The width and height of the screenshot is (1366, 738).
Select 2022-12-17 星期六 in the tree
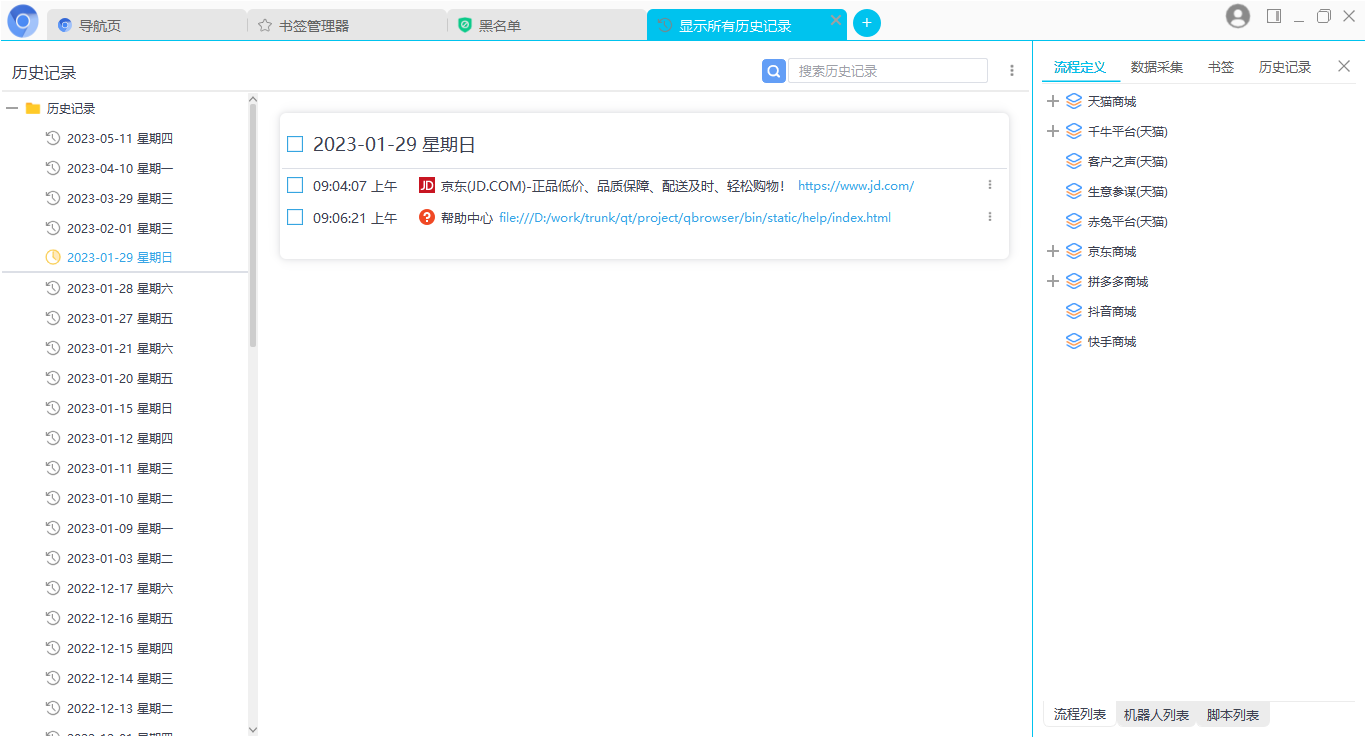click(x=120, y=588)
